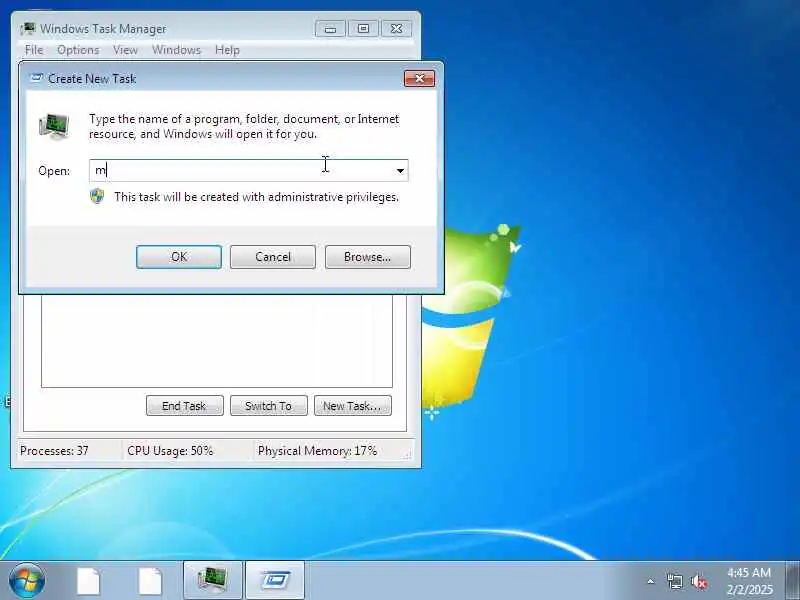
Task: Click New Task... in Task Manager
Action: click(x=352, y=406)
